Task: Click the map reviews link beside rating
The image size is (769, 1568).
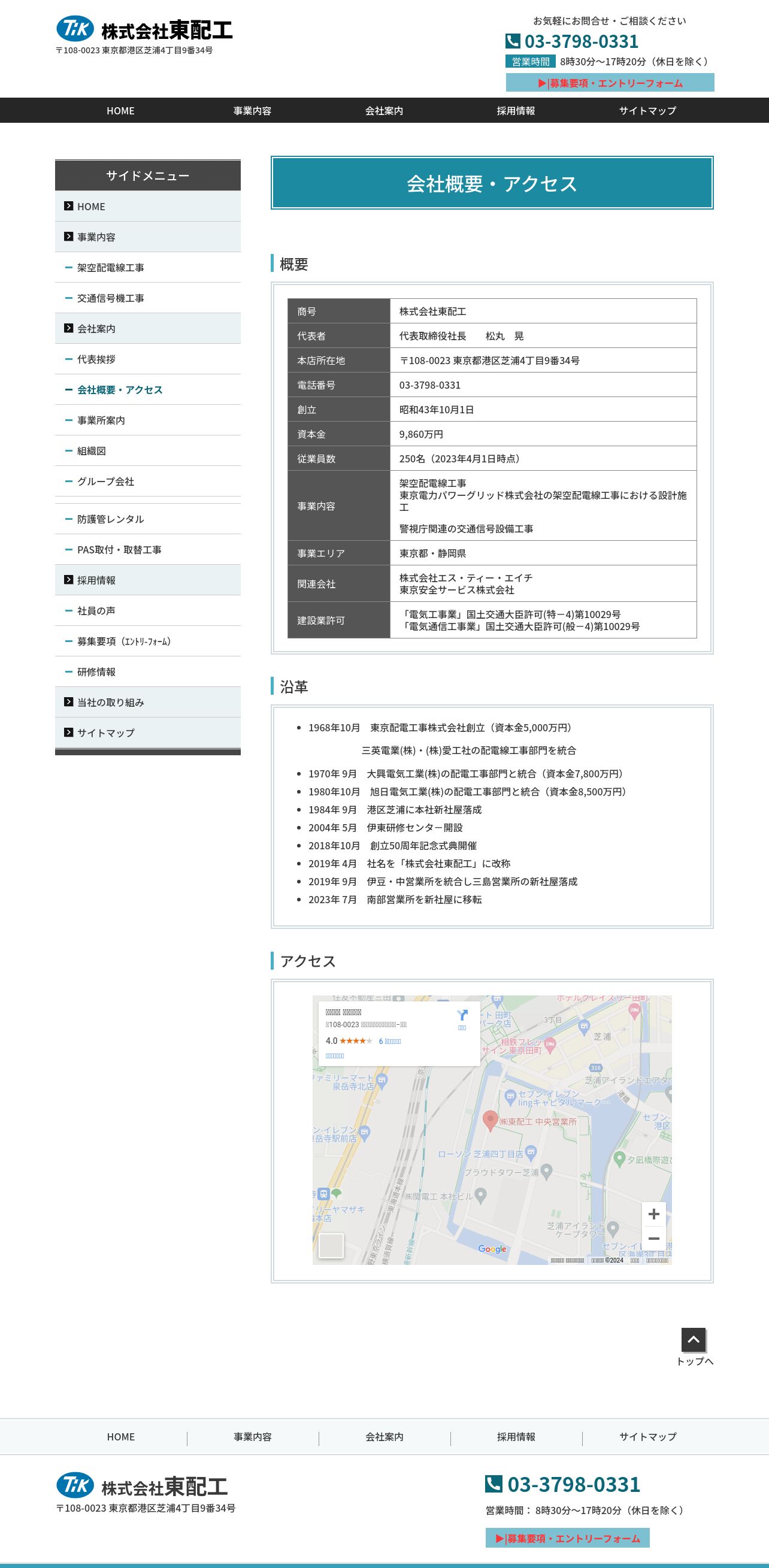Action: pyautogui.click(x=390, y=1041)
